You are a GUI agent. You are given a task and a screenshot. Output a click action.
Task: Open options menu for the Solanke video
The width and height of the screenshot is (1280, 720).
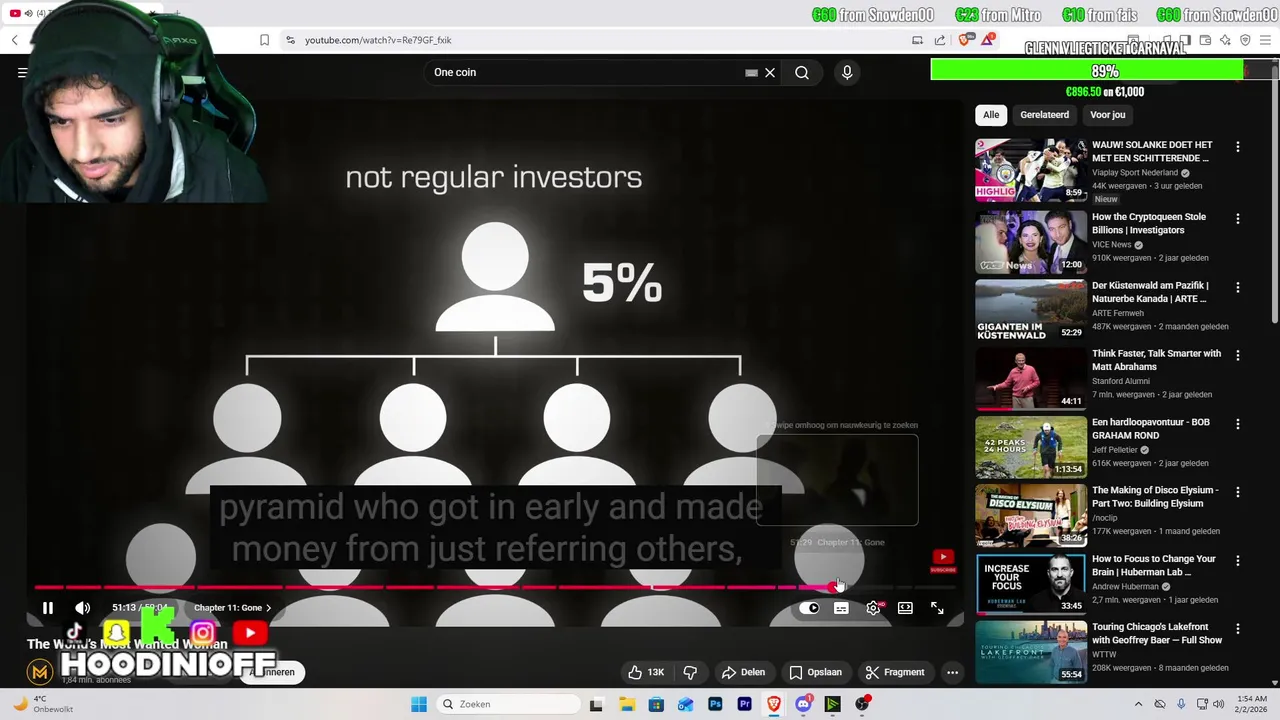(1238, 147)
